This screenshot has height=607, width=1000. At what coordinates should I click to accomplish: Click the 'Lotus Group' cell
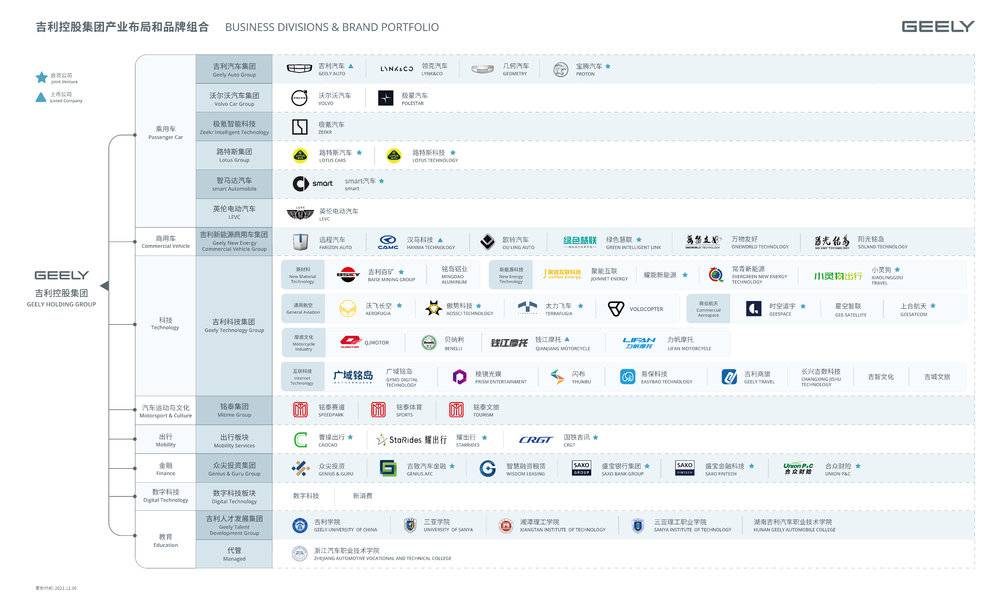(234, 155)
